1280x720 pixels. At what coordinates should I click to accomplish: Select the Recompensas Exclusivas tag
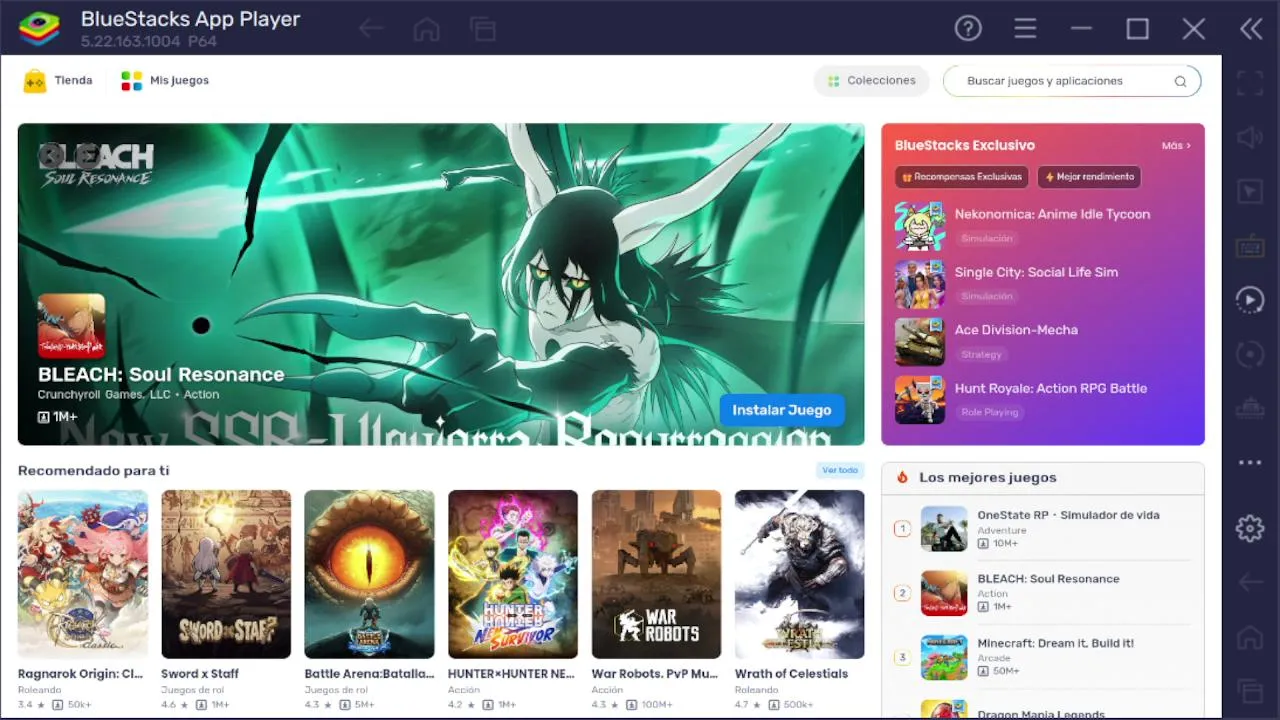pyautogui.click(x=961, y=177)
